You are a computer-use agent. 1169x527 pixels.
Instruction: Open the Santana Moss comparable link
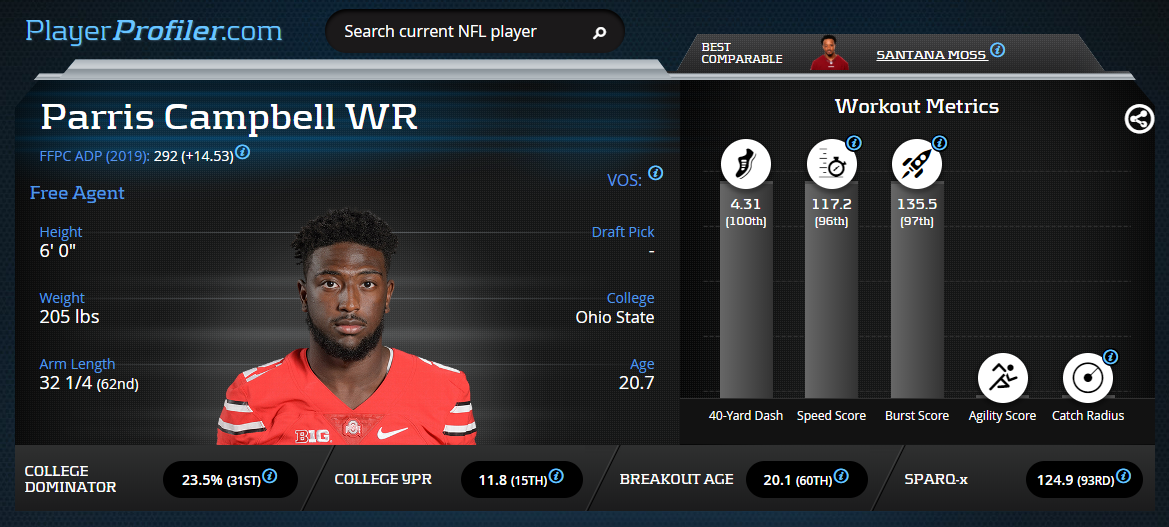(932, 55)
